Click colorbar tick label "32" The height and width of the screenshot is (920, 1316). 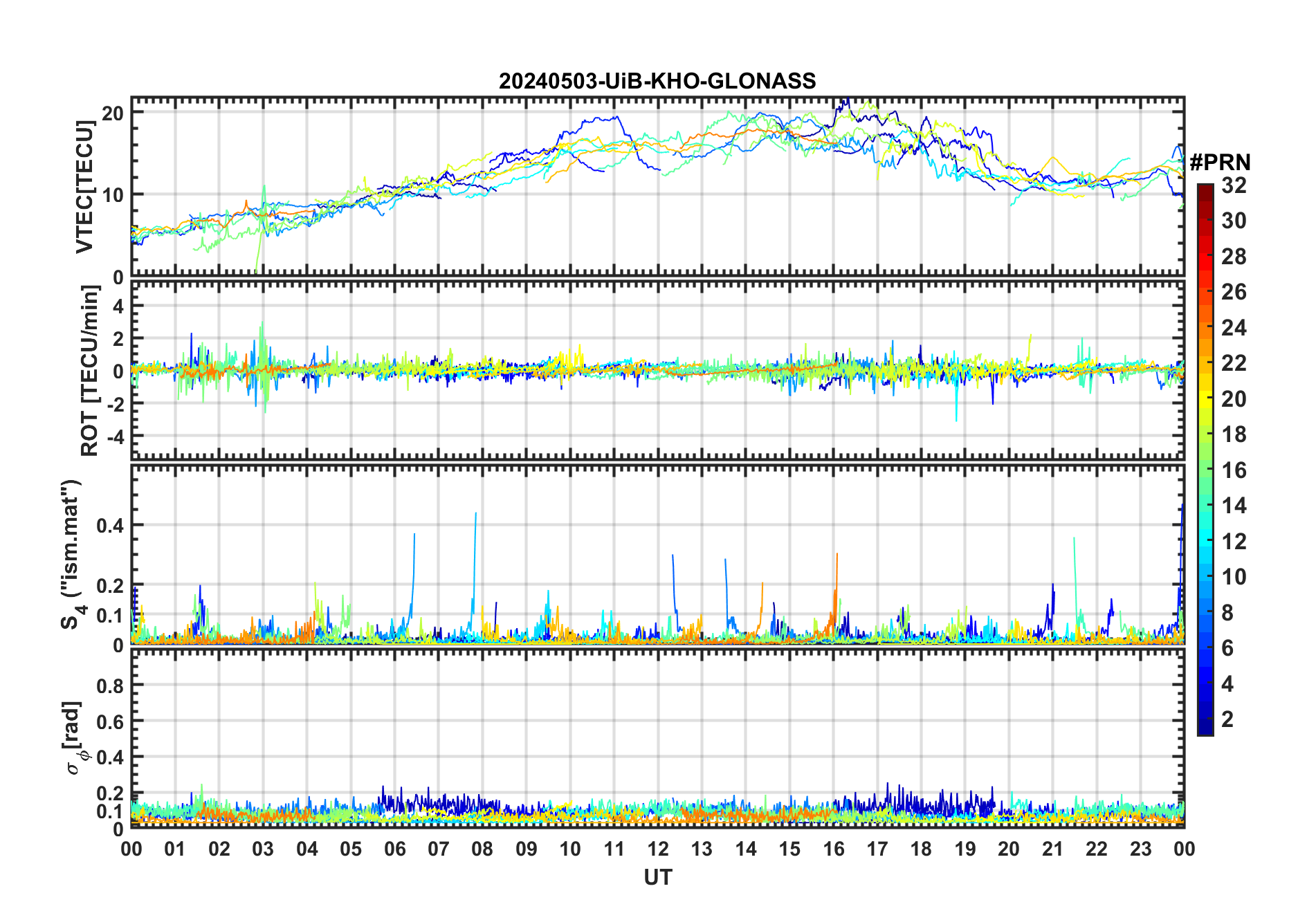tap(1234, 185)
